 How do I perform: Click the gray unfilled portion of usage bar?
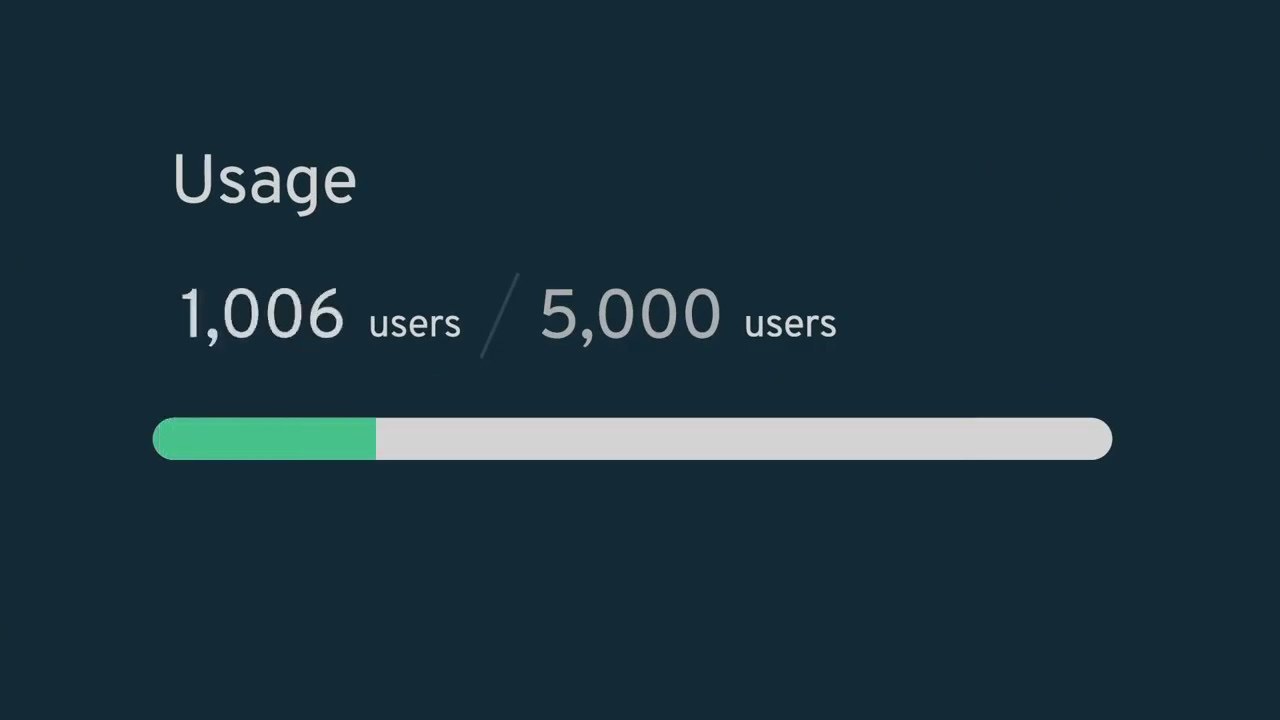[742, 439]
